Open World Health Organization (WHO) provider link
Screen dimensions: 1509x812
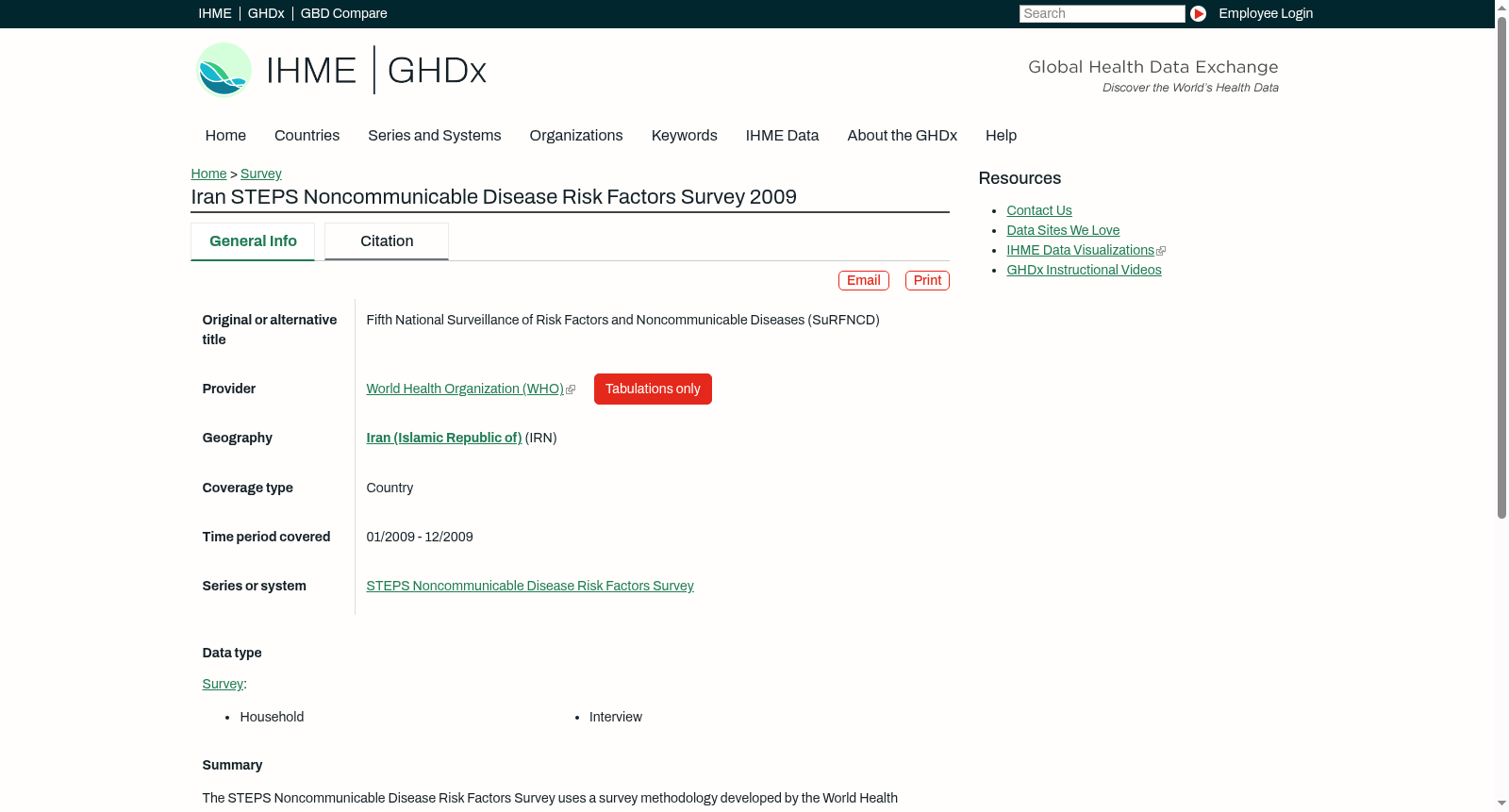465,389
